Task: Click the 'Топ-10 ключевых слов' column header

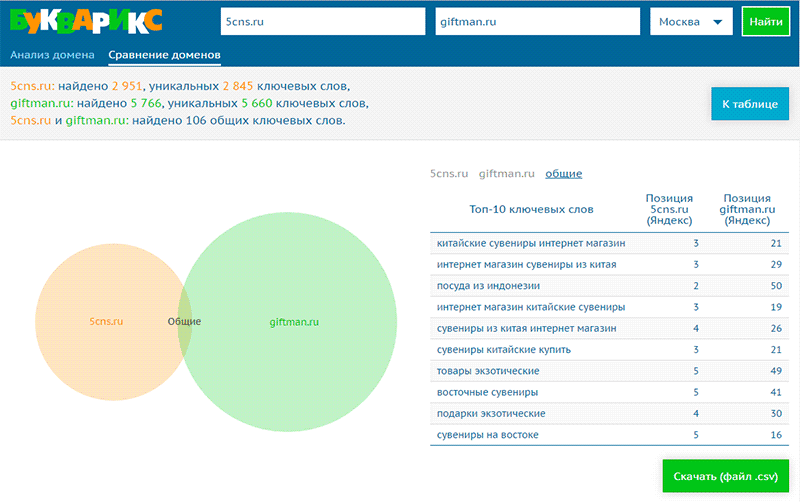Action: (531, 209)
